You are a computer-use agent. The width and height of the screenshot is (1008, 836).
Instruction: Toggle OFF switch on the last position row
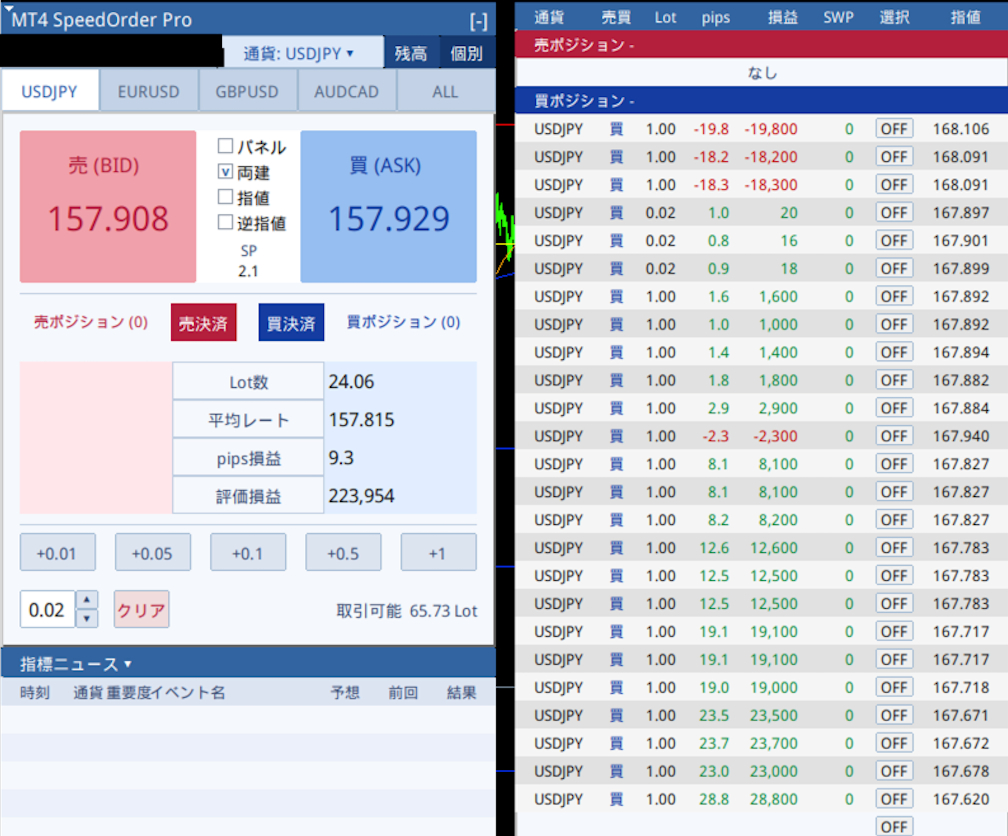pyautogui.click(x=893, y=826)
